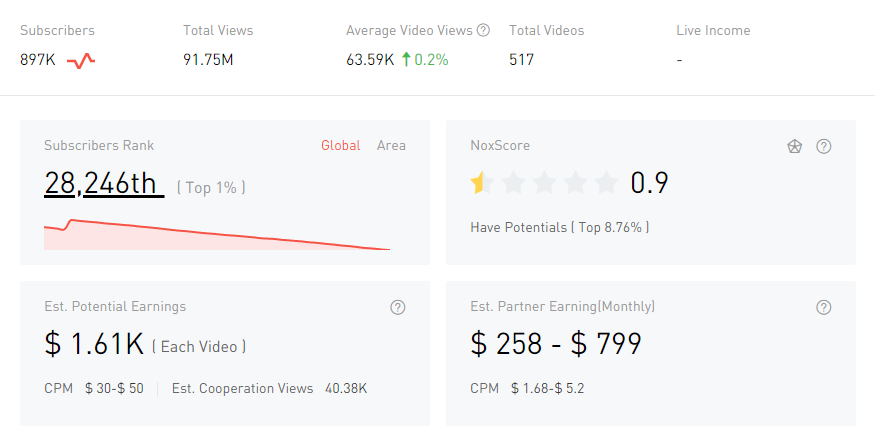Click the $ 258 - $ 799 partner earning value
The image size is (875, 445).
pyautogui.click(x=555, y=345)
